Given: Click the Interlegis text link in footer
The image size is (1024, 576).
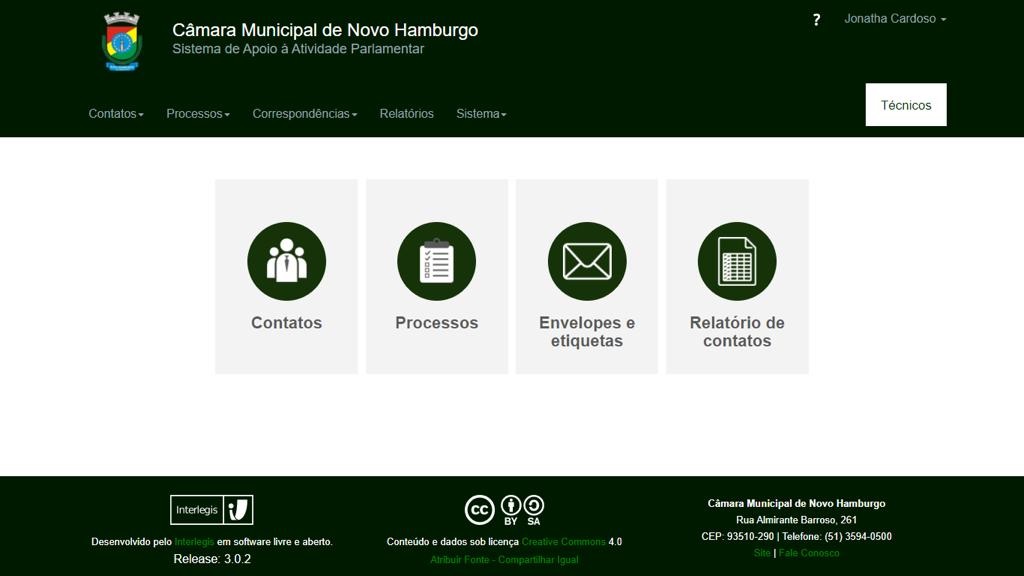Looking at the screenshot, I should click(x=194, y=542).
